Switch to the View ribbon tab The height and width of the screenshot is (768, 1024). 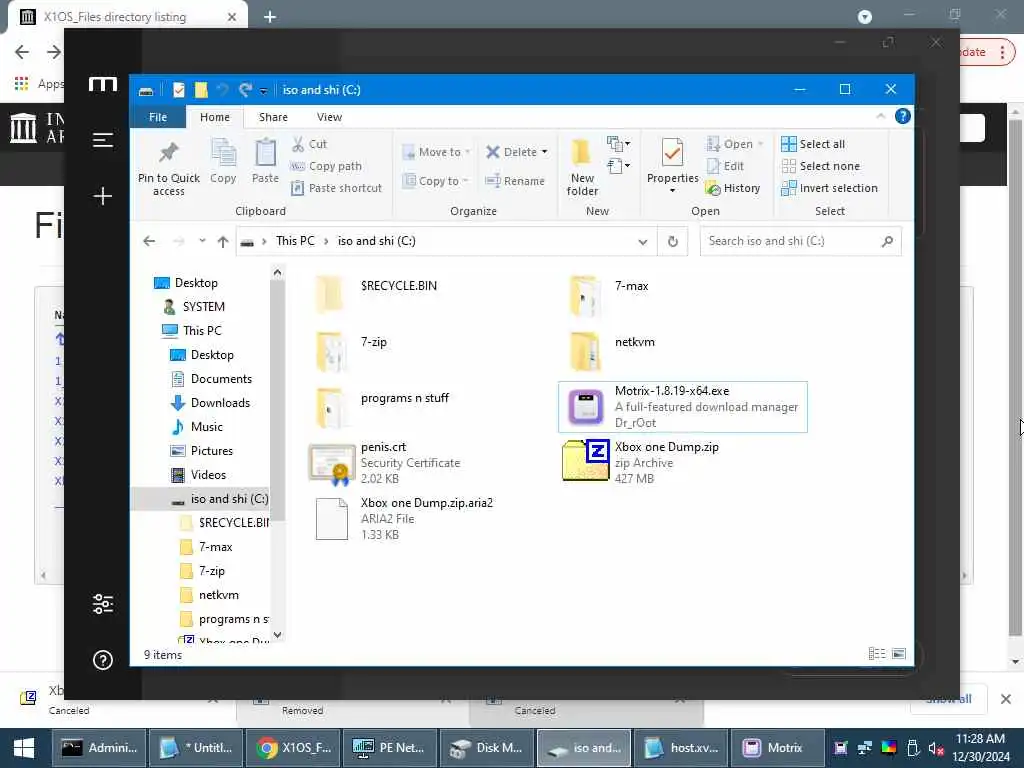pyautogui.click(x=329, y=117)
